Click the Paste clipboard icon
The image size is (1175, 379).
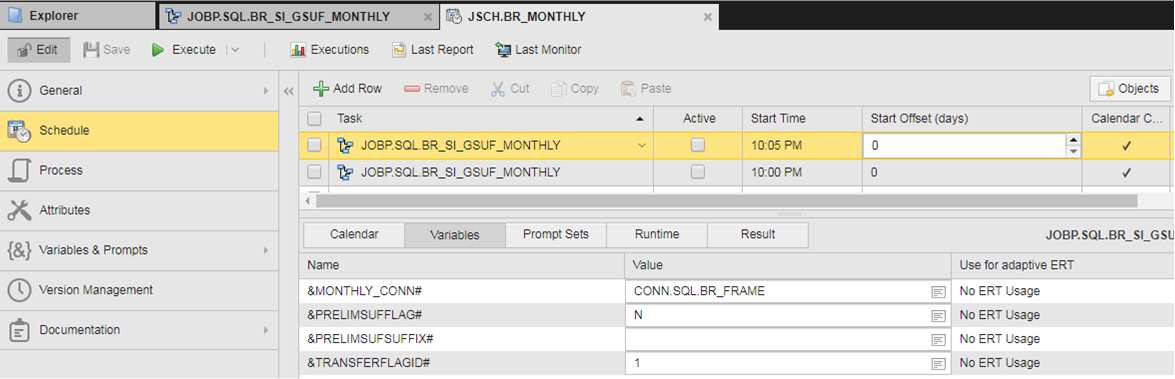click(628, 88)
